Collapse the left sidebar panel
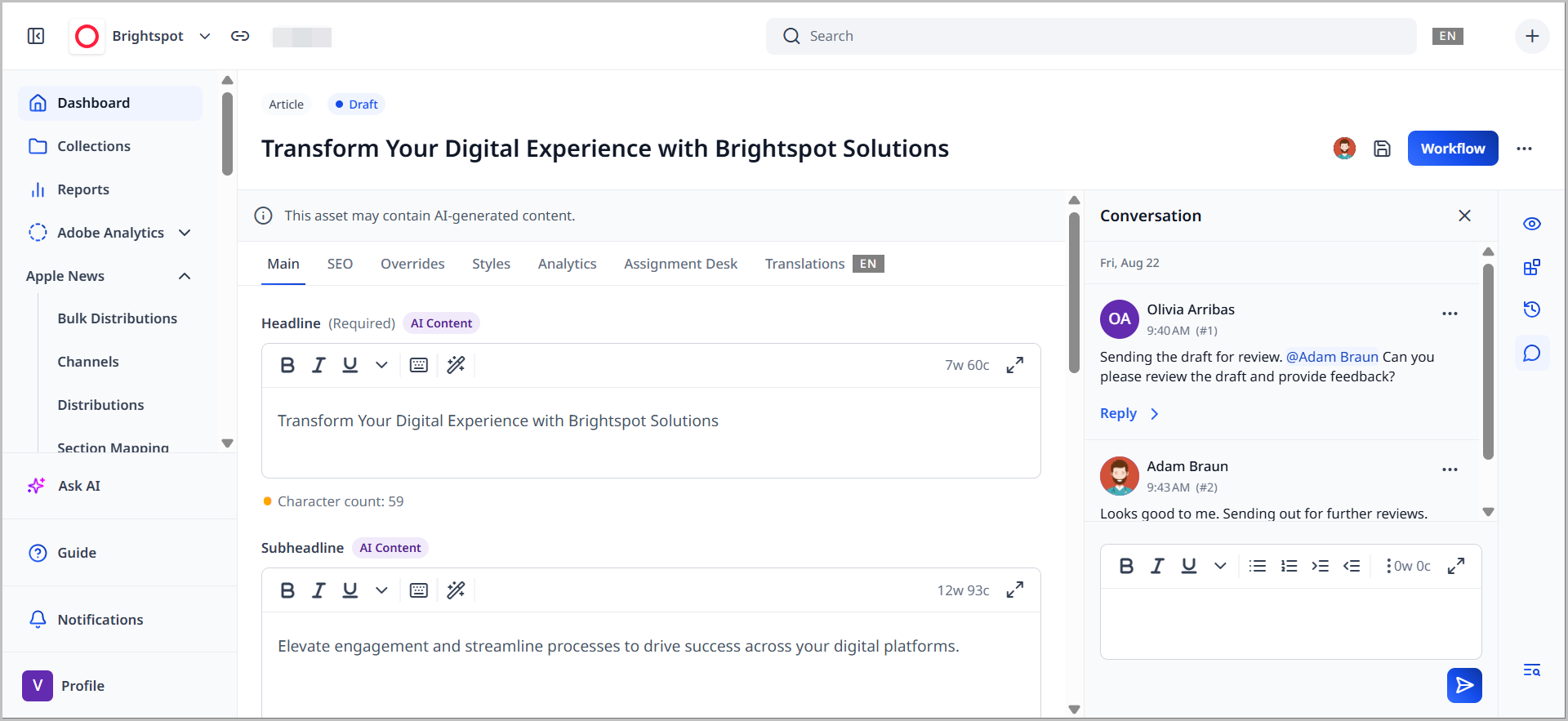 [36, 36]
